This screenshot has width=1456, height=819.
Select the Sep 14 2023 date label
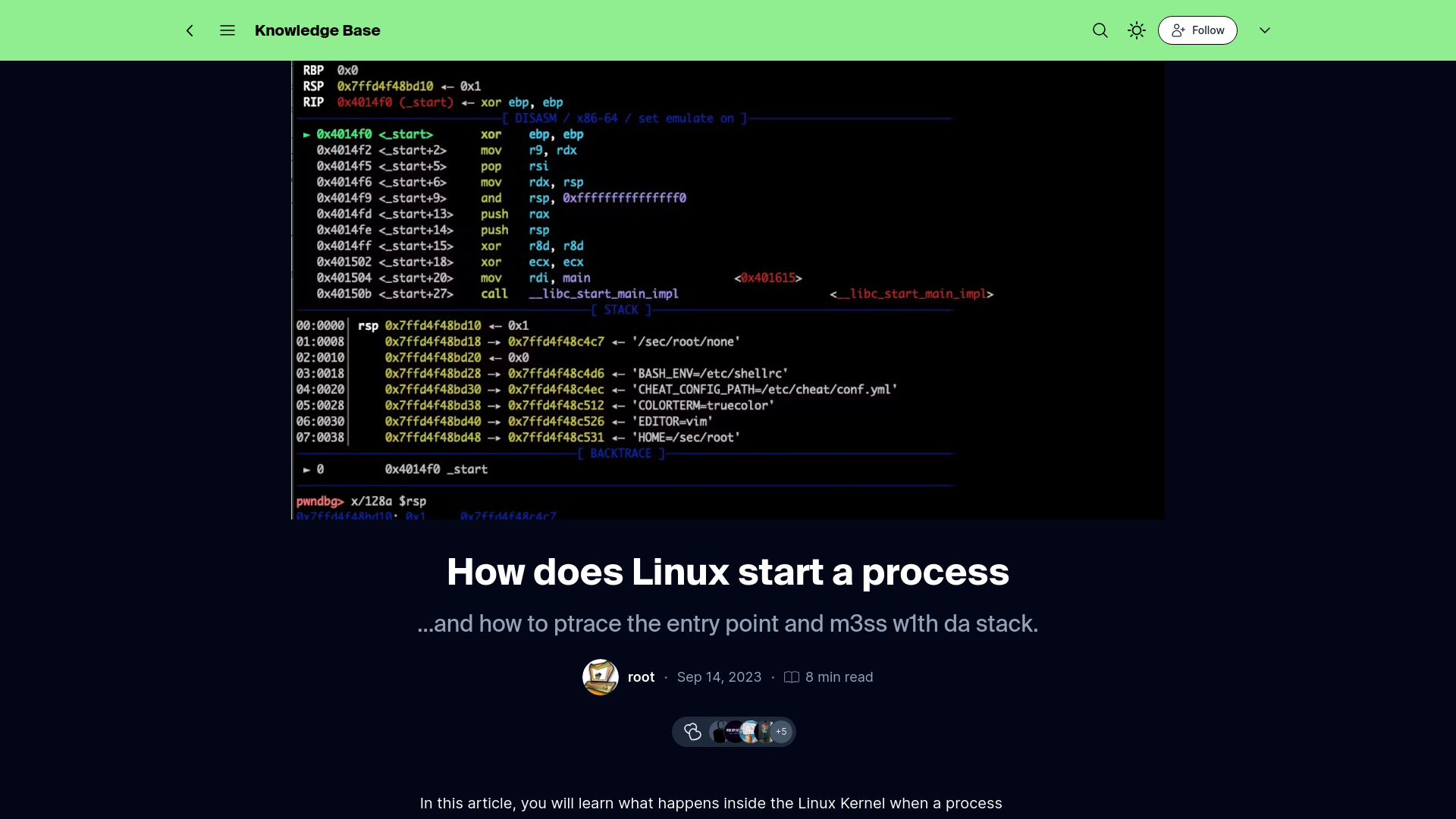click(x=719, y=677)
